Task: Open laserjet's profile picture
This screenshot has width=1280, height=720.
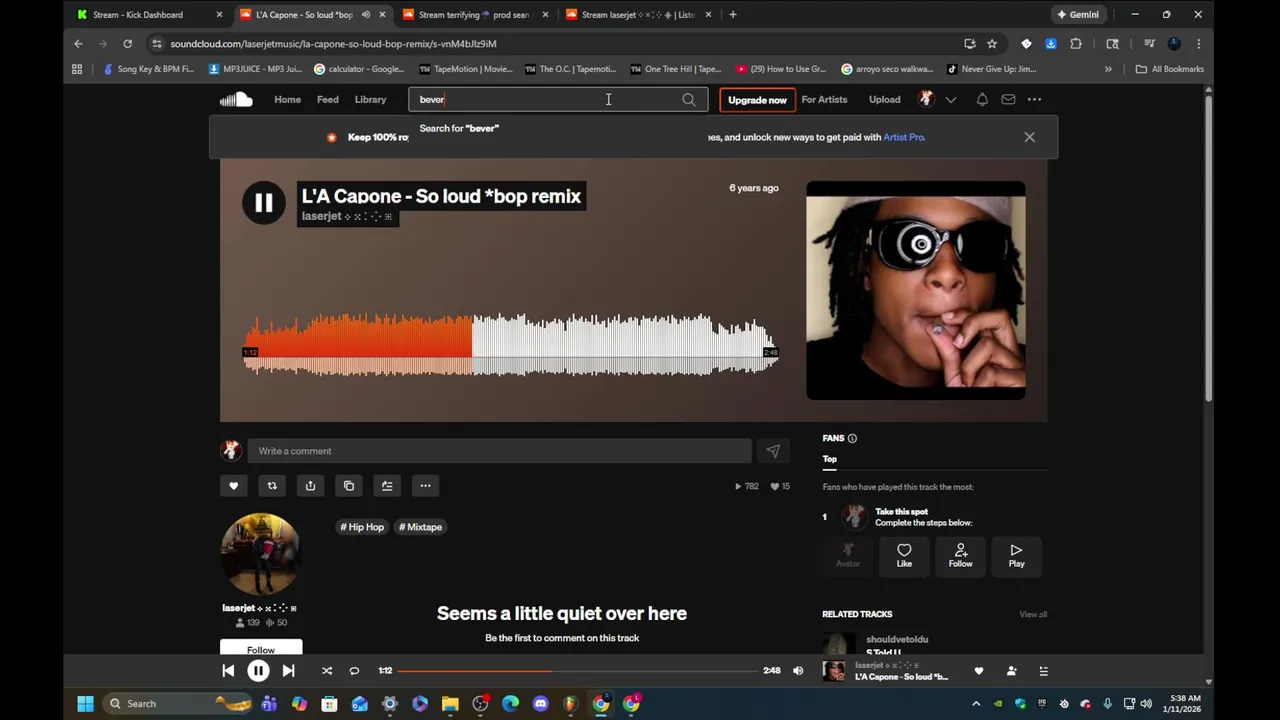Action: tap(260, 553)
